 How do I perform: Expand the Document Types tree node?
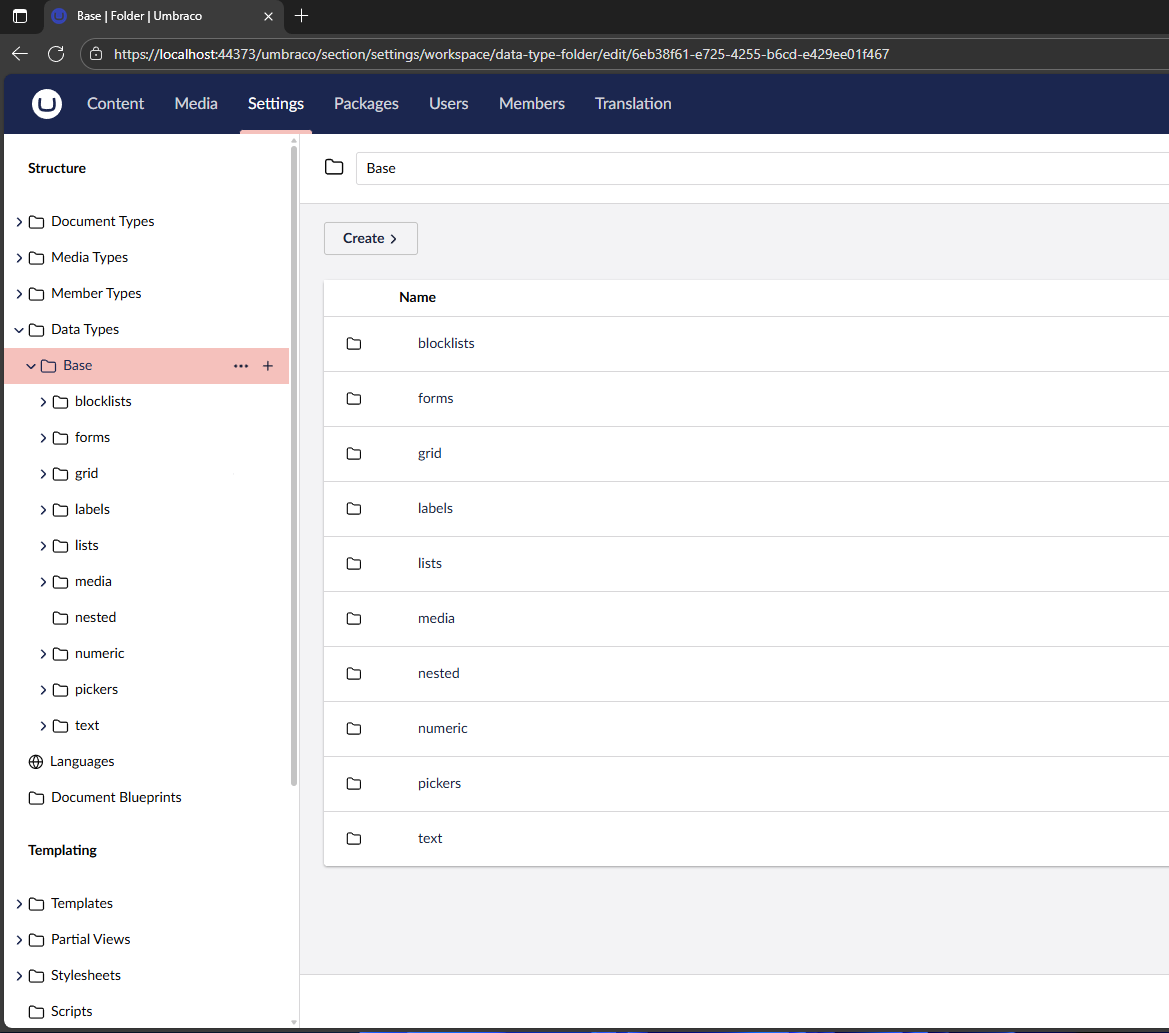tap(19, 222)
